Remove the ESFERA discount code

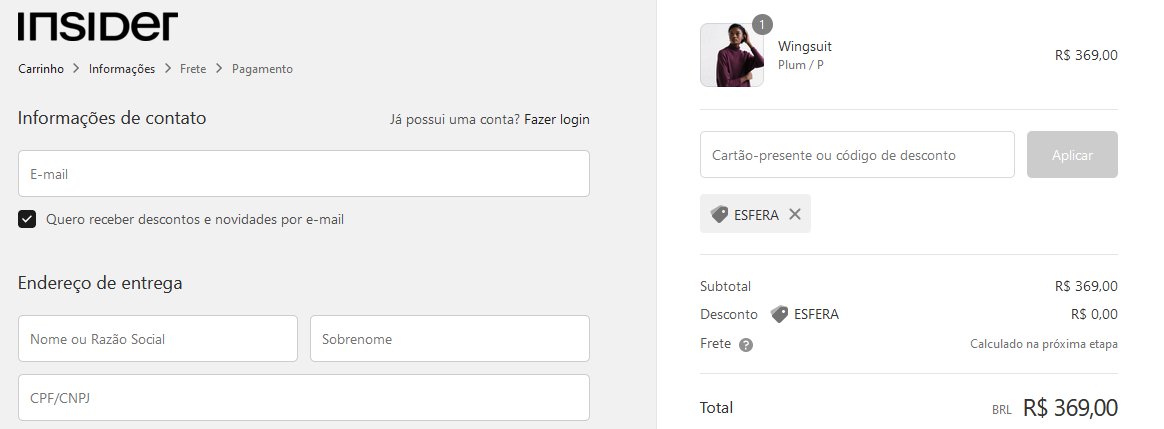click(x=795, y=214)
